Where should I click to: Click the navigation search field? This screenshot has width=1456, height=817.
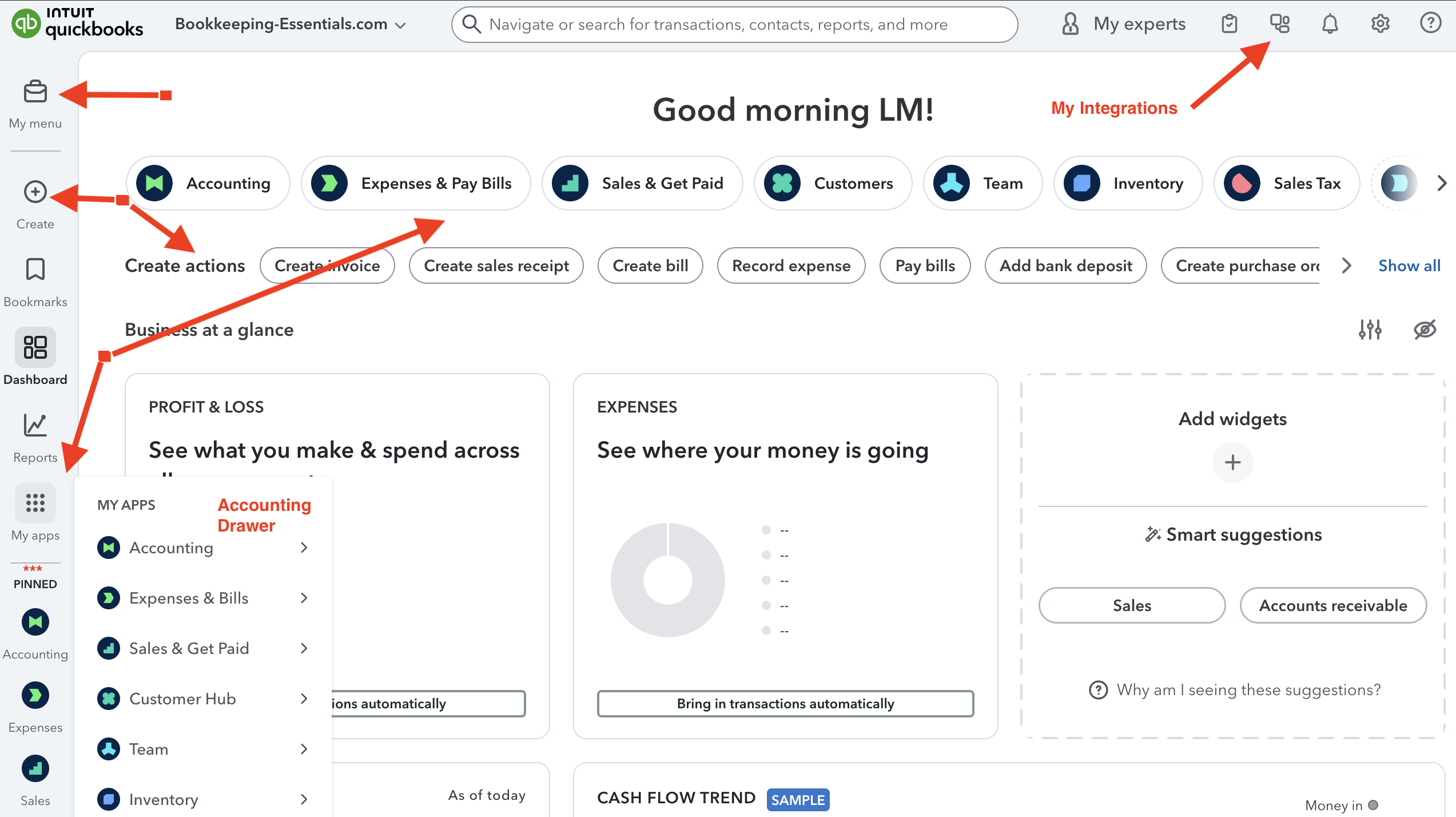734,24
